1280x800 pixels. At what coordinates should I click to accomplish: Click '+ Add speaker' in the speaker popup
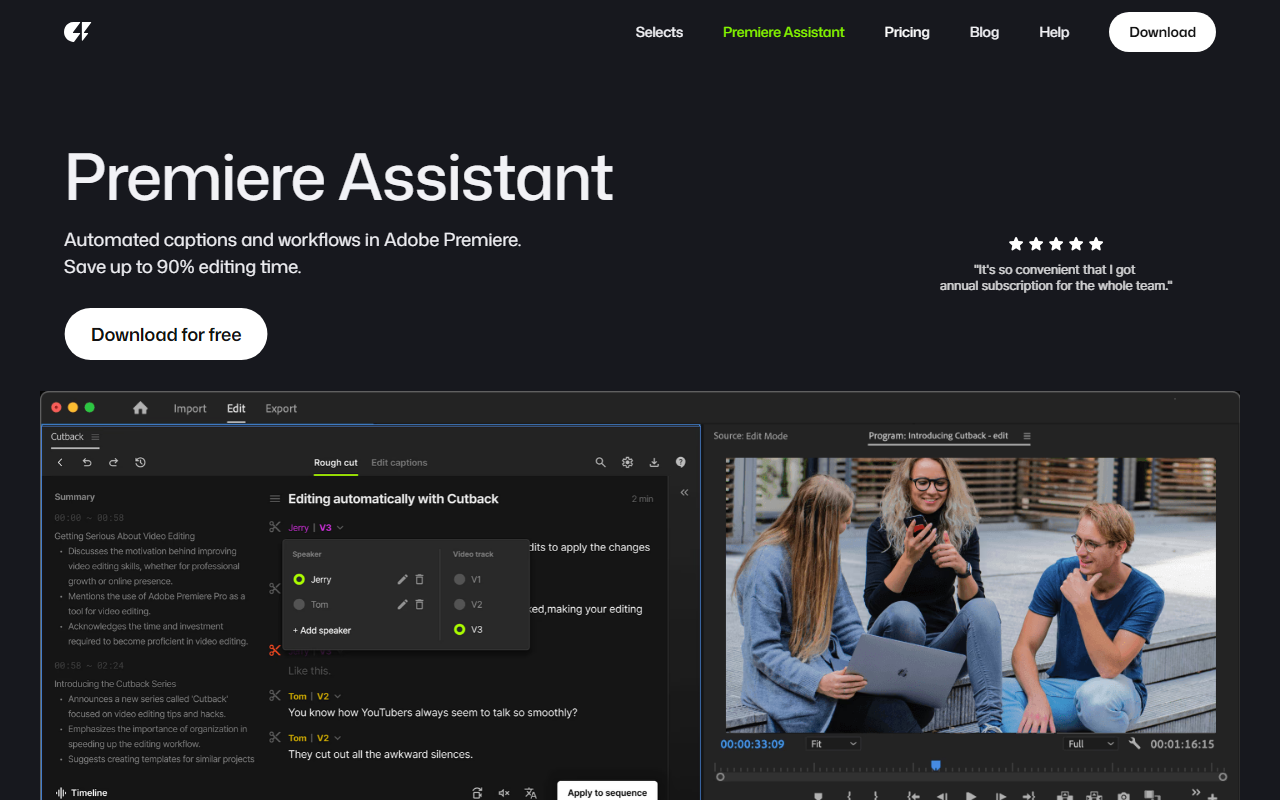pos(322,631)
